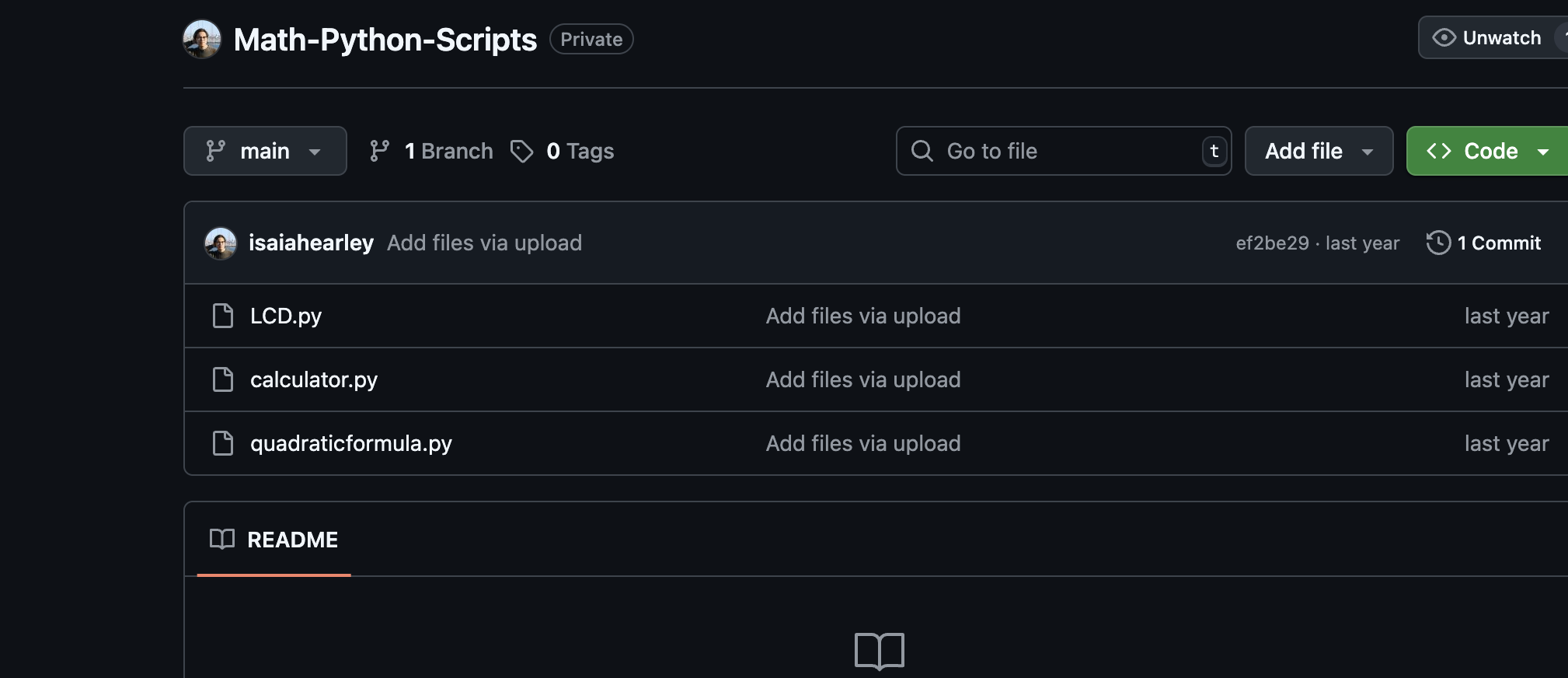Open LCD.py's 'Add files via upload' commit message
This screenshot has height=678, width=1568.
tap(862, 316)
